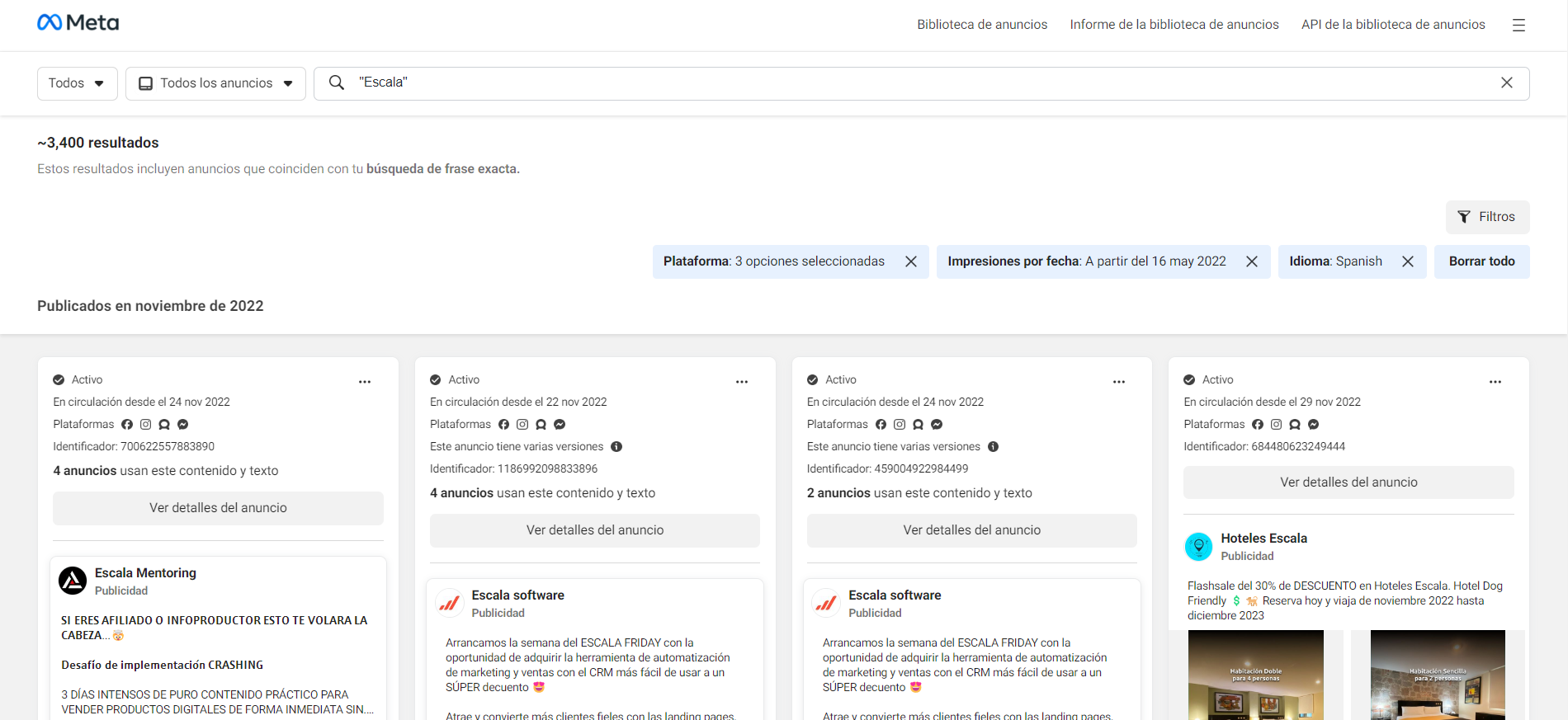Open Escala Mentoring page link

(145, 572)
